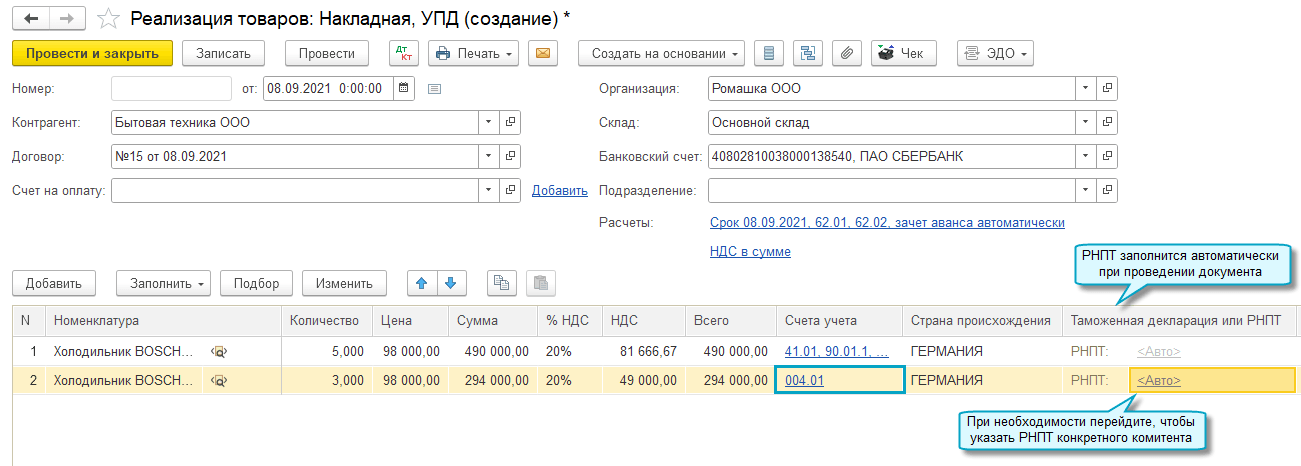Open the Склад dropdown list
Screen dimensions: 1301x466
[1085, 122]
